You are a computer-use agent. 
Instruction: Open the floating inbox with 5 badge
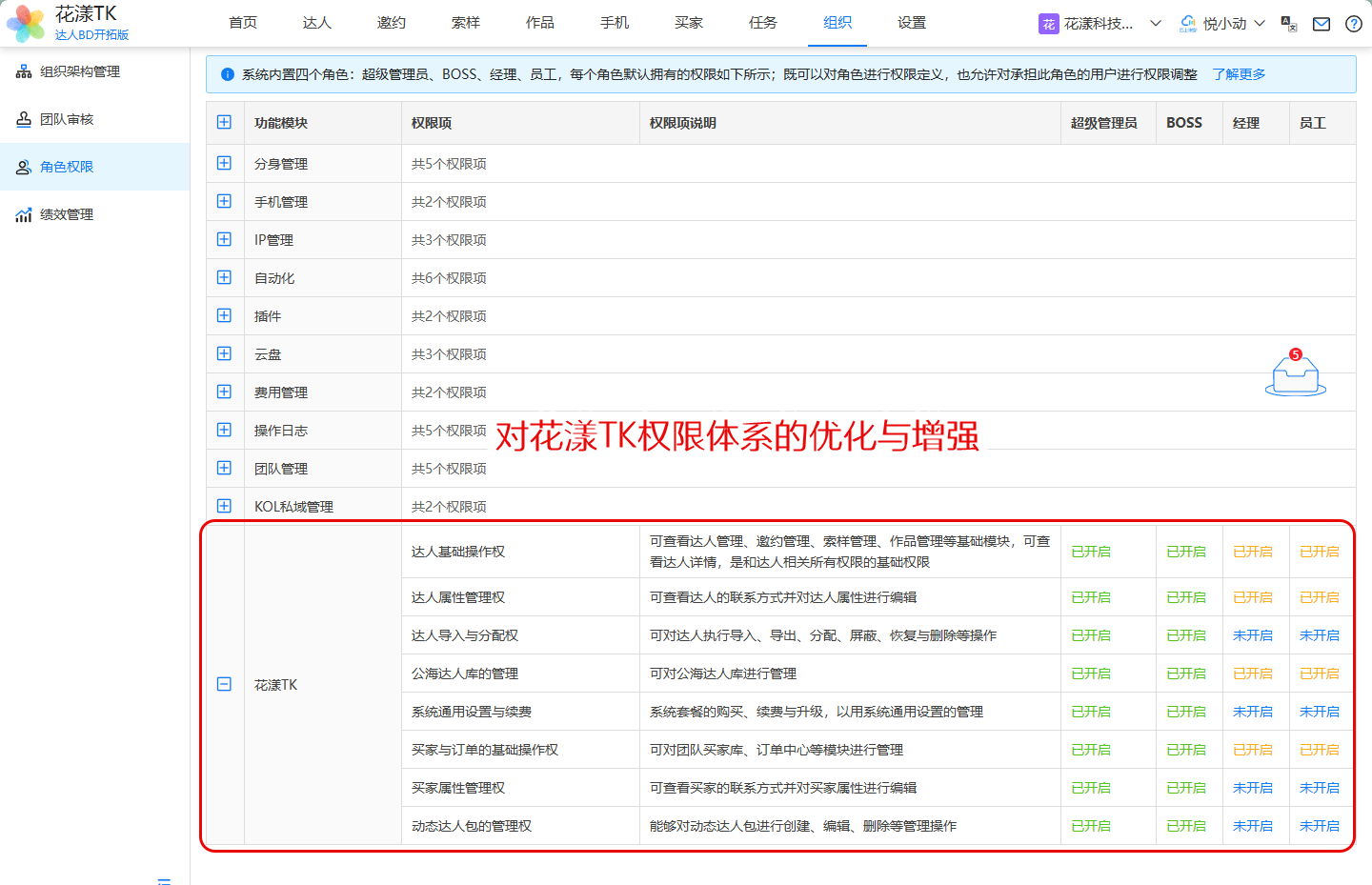coord(1295,375)
